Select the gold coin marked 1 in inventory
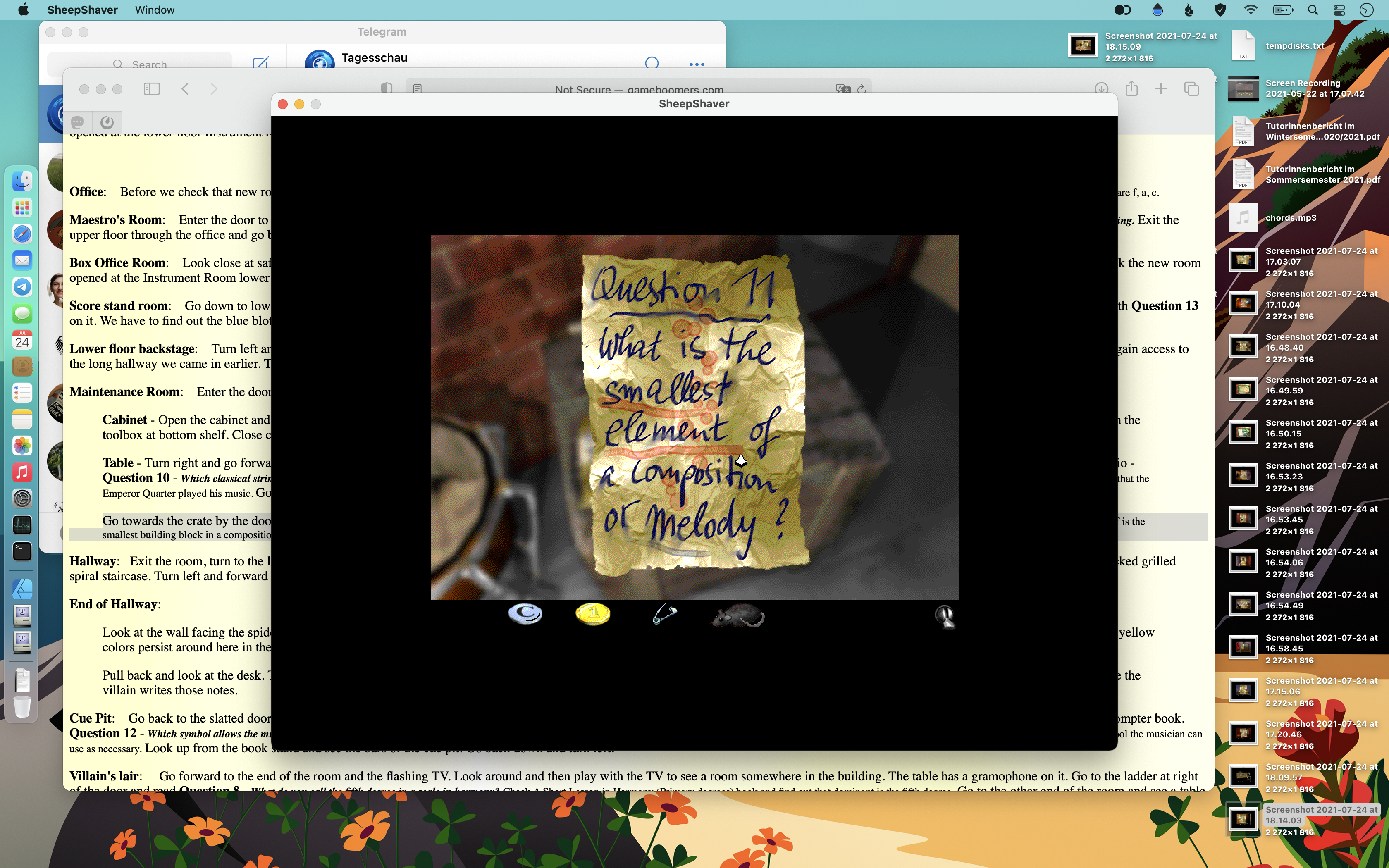1389x868 pixels. pyautogui.click(x=593, y=614)
